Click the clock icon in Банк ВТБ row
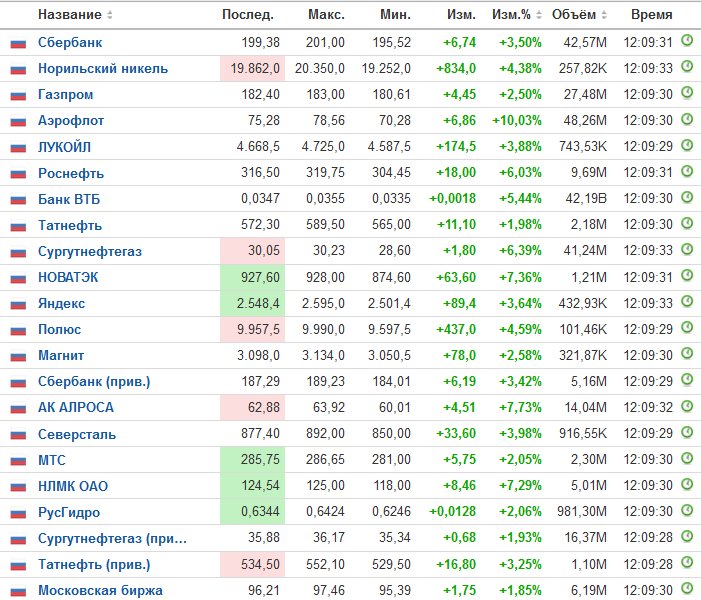This screenshot has height=600, width=701. [x=687, y=197]
